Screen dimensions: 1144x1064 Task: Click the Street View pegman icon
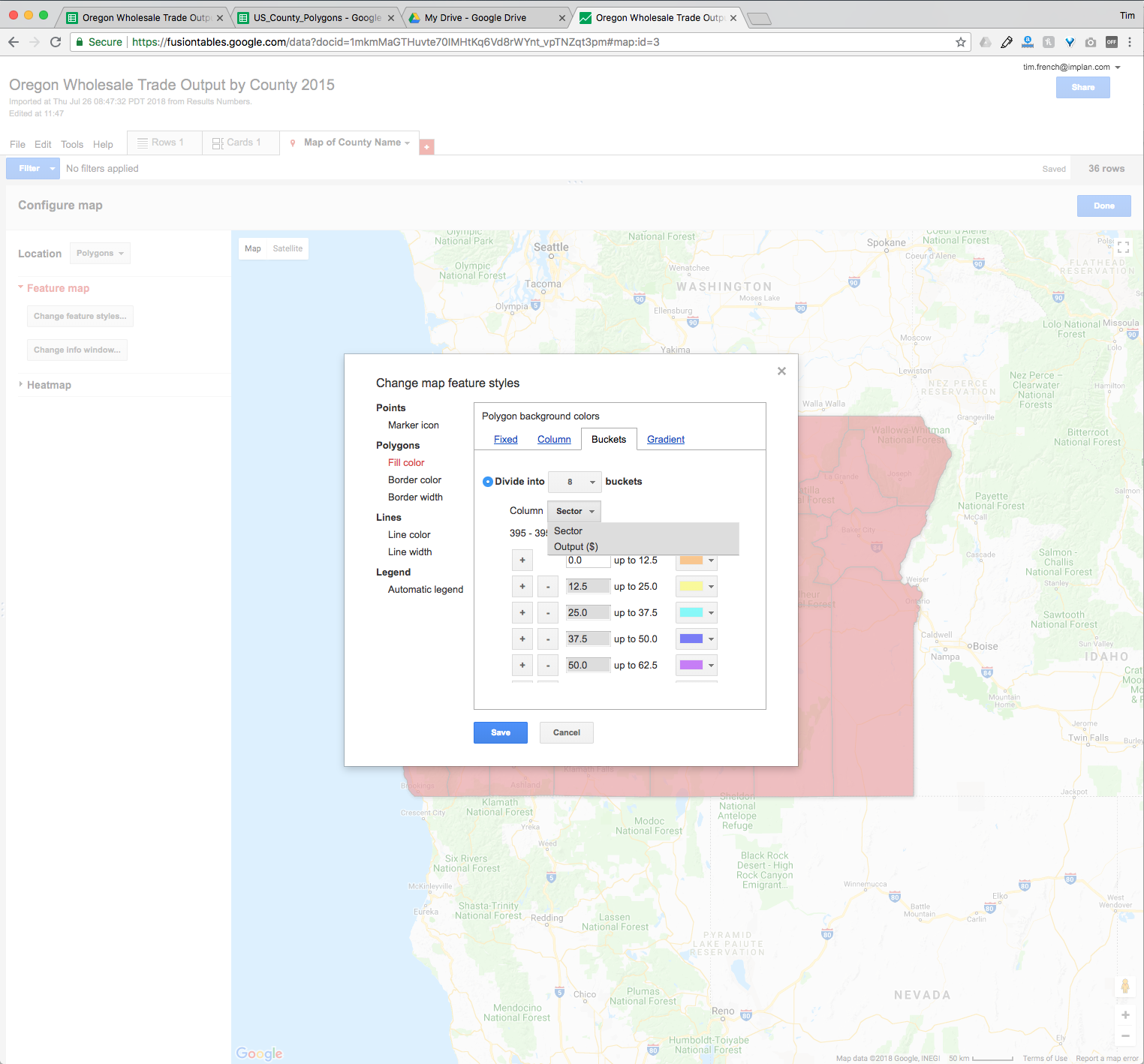(x=1125, y=986)
